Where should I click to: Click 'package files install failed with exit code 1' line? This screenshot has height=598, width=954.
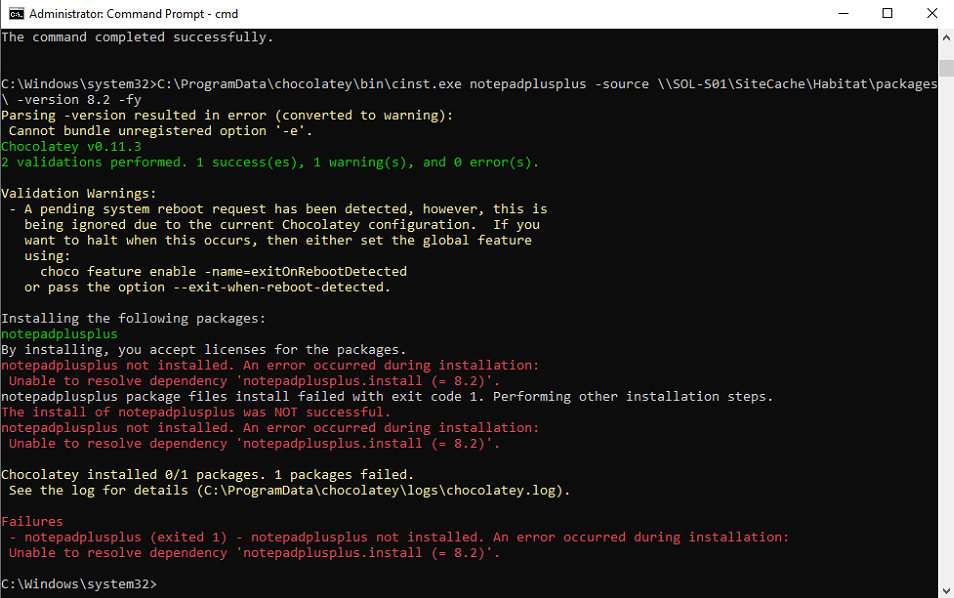point(387,397)
